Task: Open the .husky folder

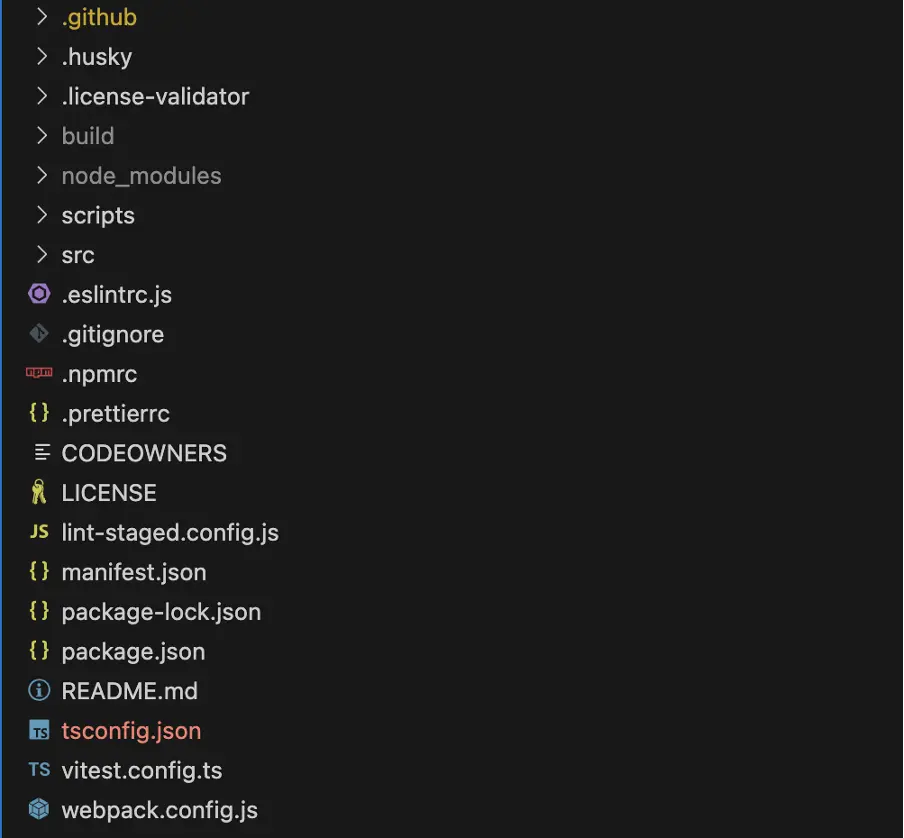Action: (x=97, y=56)
